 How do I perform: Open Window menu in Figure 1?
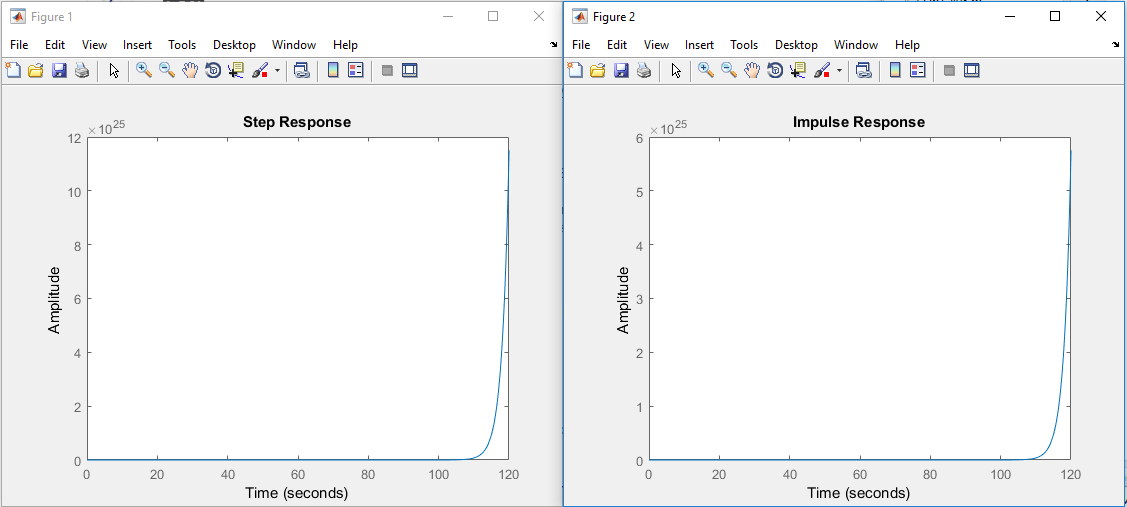pos(294,45)
